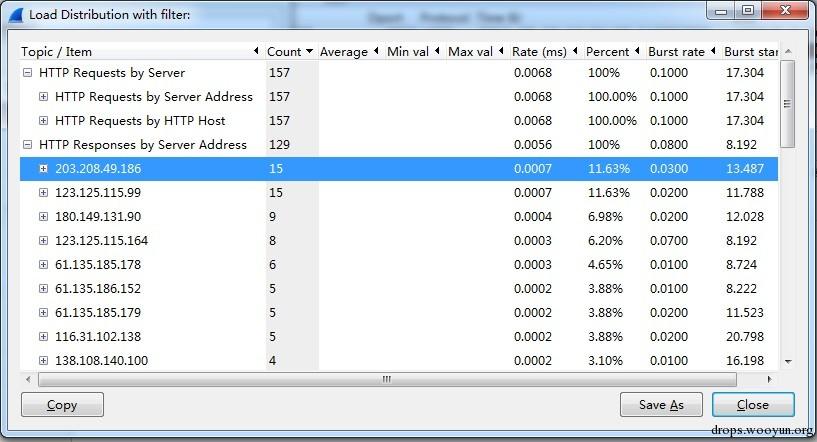Sort by Rate (ms) column header
Image resolution: width=817 pixels, height=442 pixels.
[545, 52]
